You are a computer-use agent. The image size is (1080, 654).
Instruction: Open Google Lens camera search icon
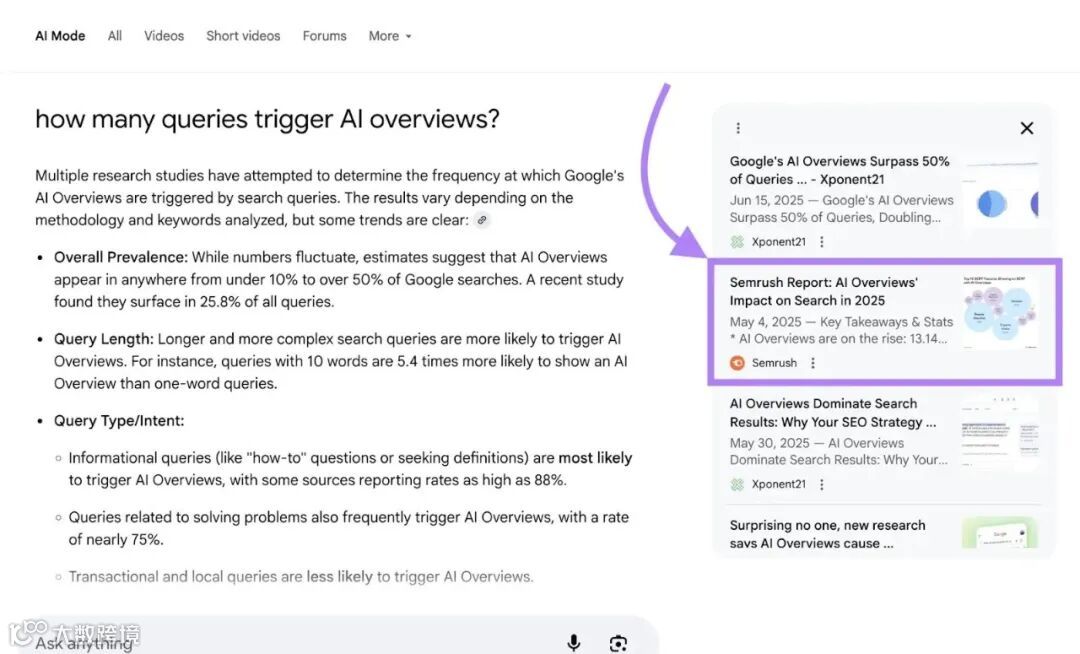(x=618, y=643)
